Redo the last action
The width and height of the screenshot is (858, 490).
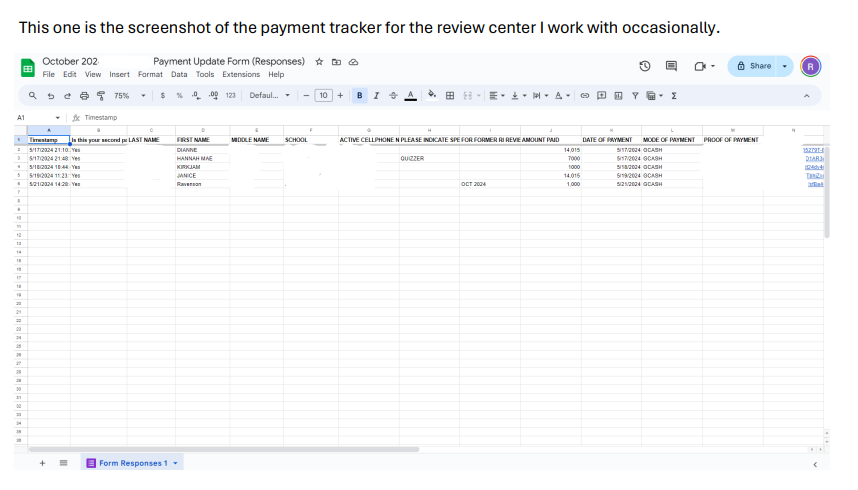point(67,96)
